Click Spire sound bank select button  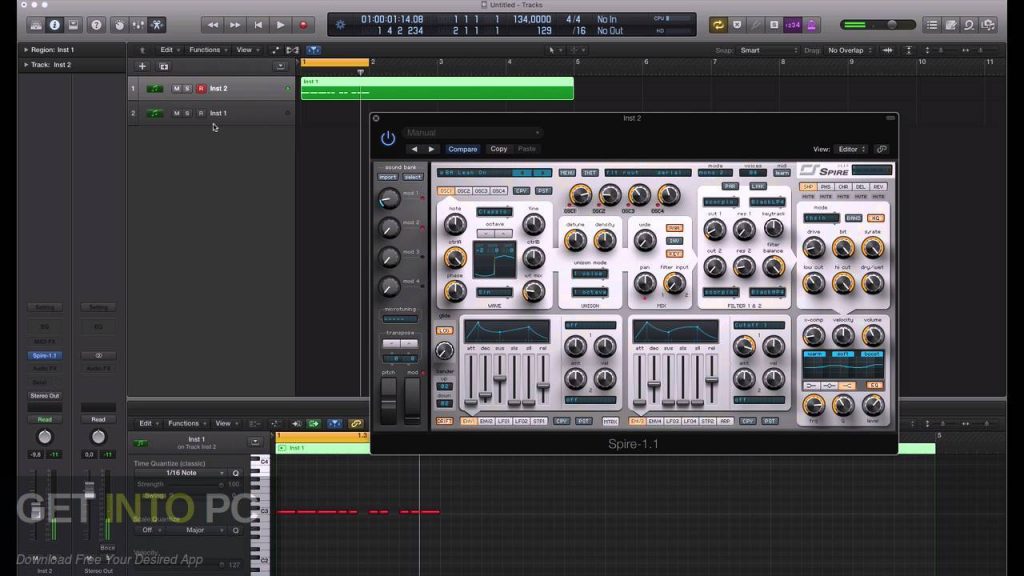[412, 177]
